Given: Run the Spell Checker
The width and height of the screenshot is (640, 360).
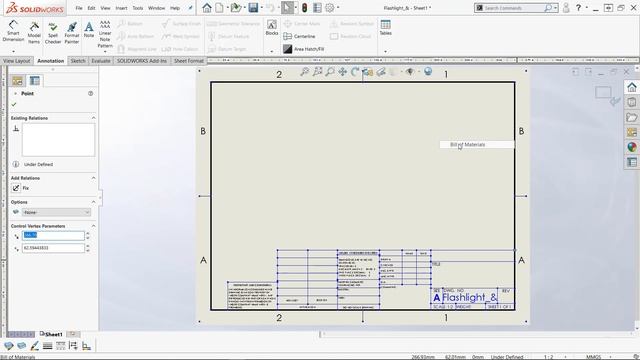Looking at the screenshot, I should pos(53,33).
